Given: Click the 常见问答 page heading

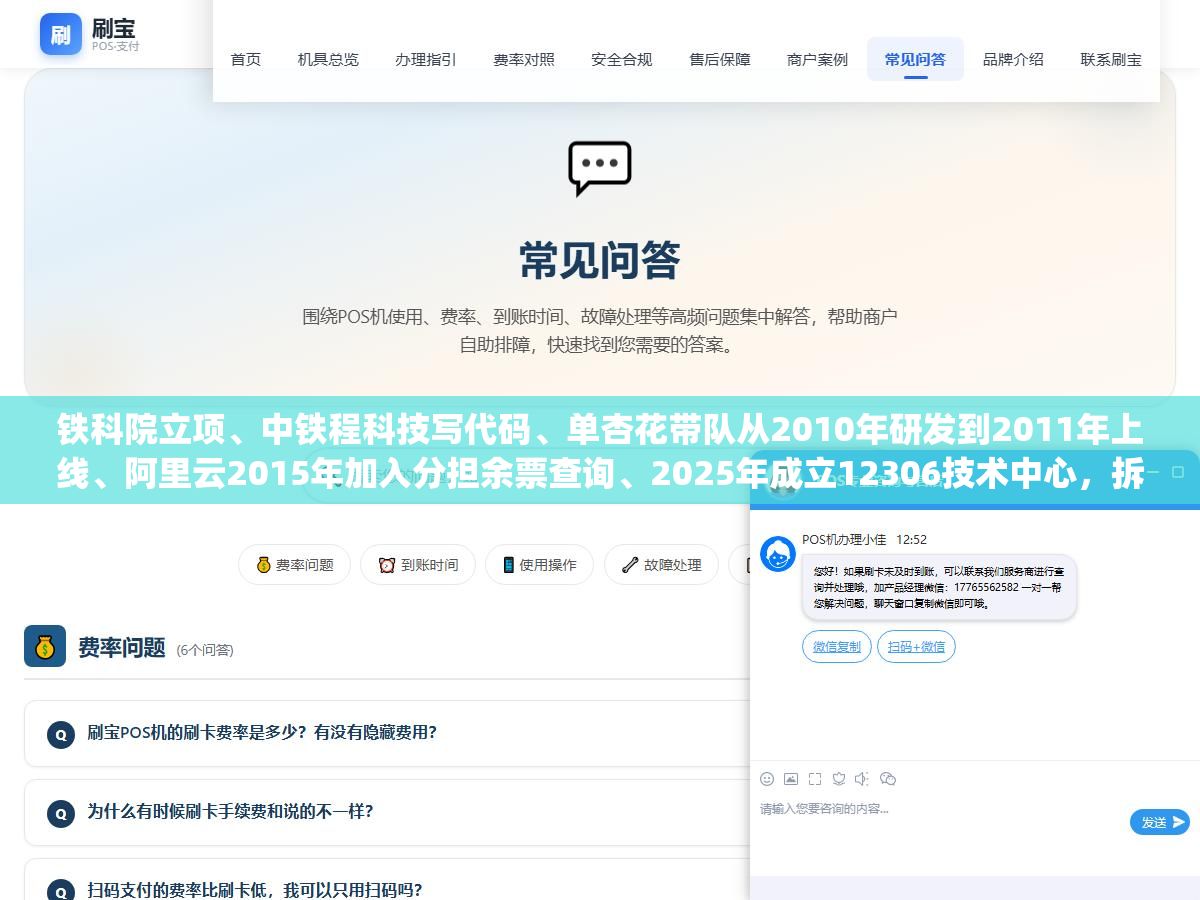Looking at the screenshot, I should pyautogui.click(x=600, y=261).
